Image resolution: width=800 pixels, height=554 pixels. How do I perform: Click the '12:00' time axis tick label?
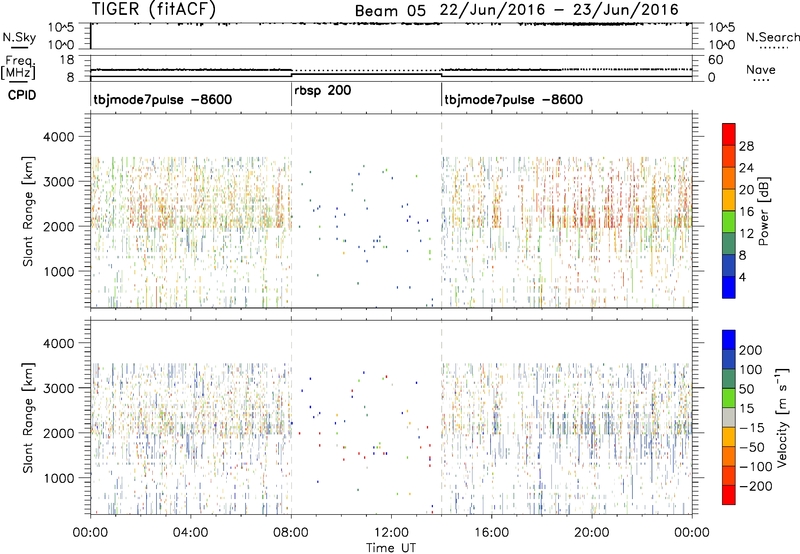click(391, 533)
